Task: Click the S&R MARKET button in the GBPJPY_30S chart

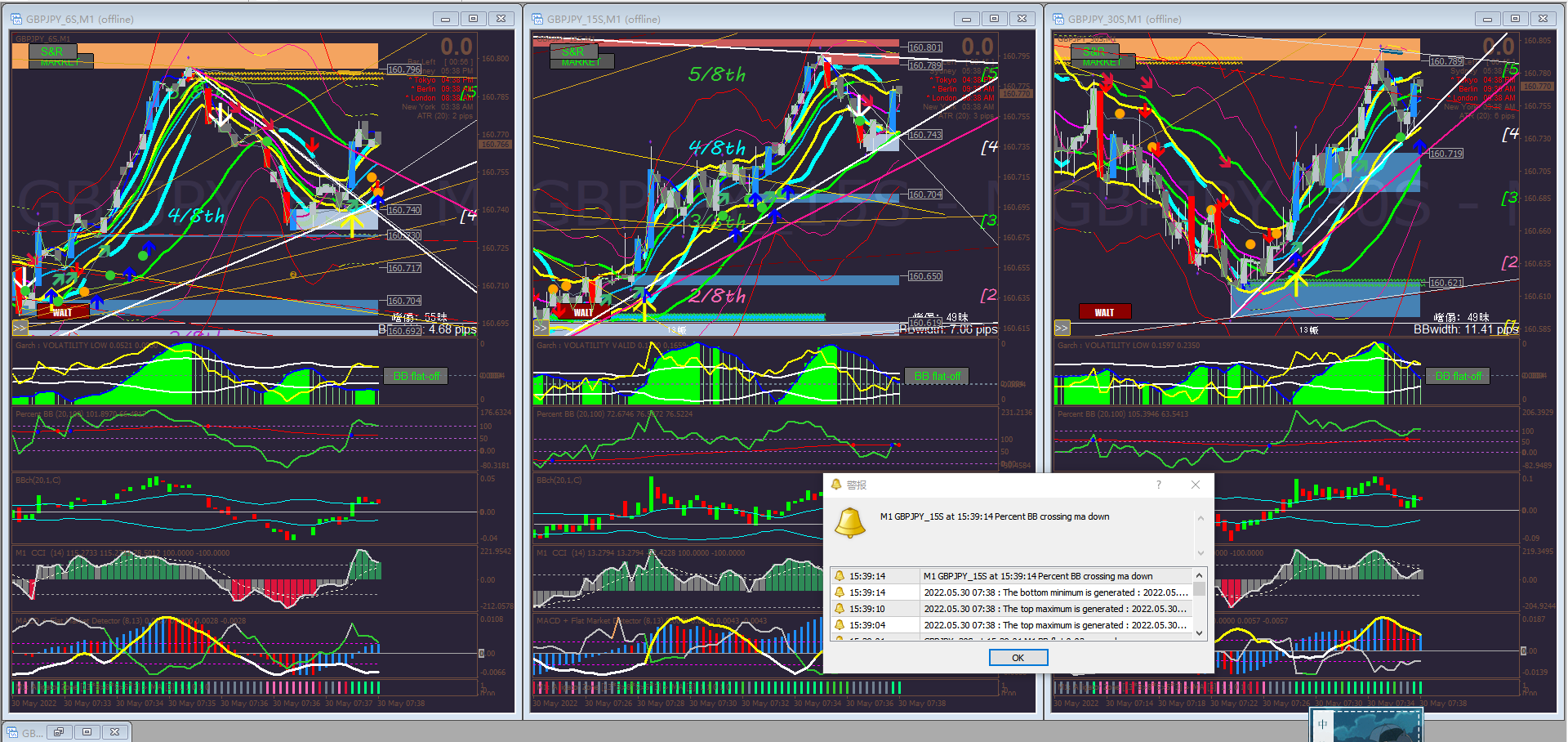Action: coord(1103,56)
